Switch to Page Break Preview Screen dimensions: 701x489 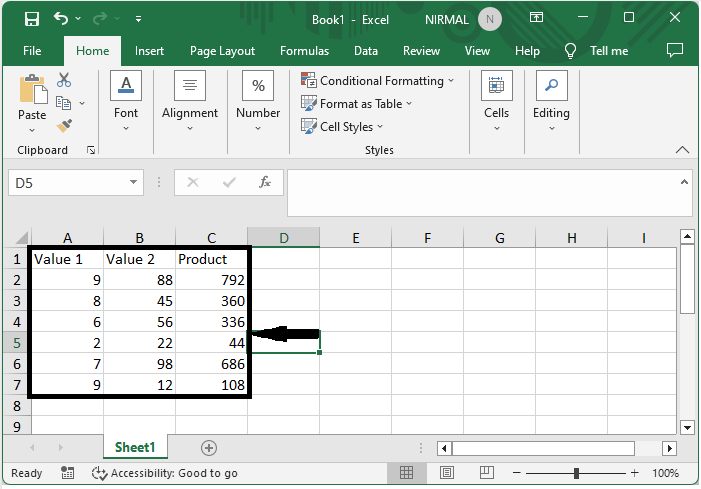[486, 473]
